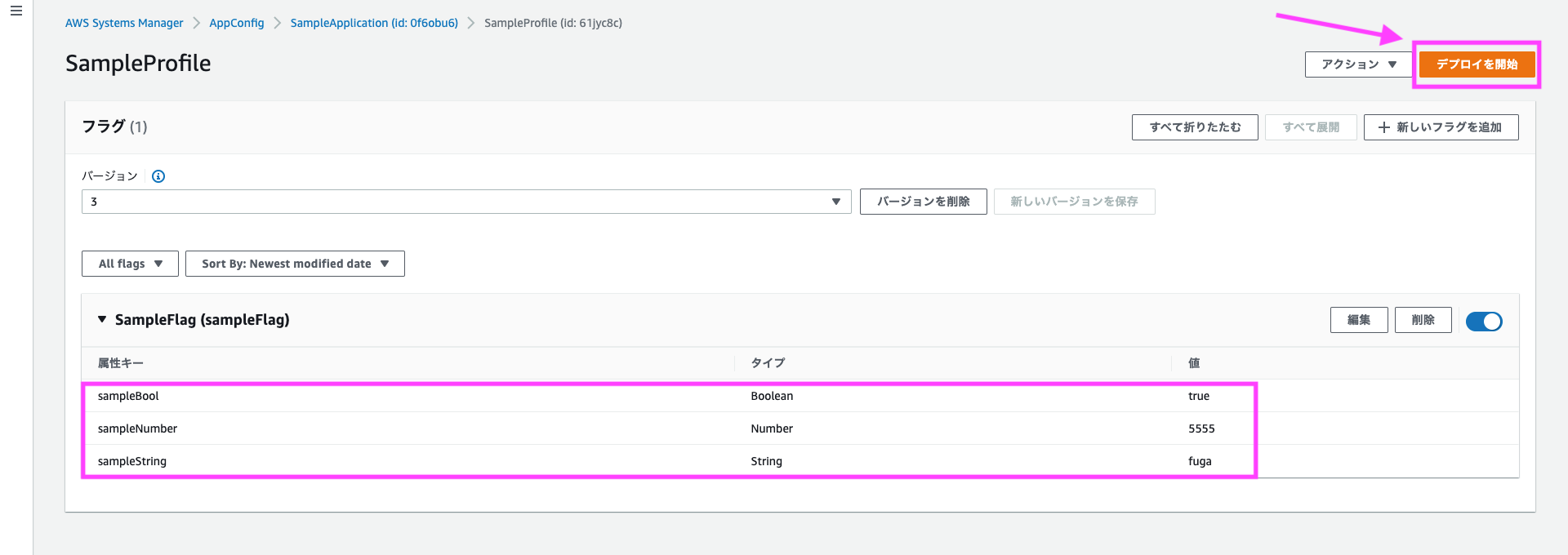Open the Sort By dropdown

(x=295, y=264)
